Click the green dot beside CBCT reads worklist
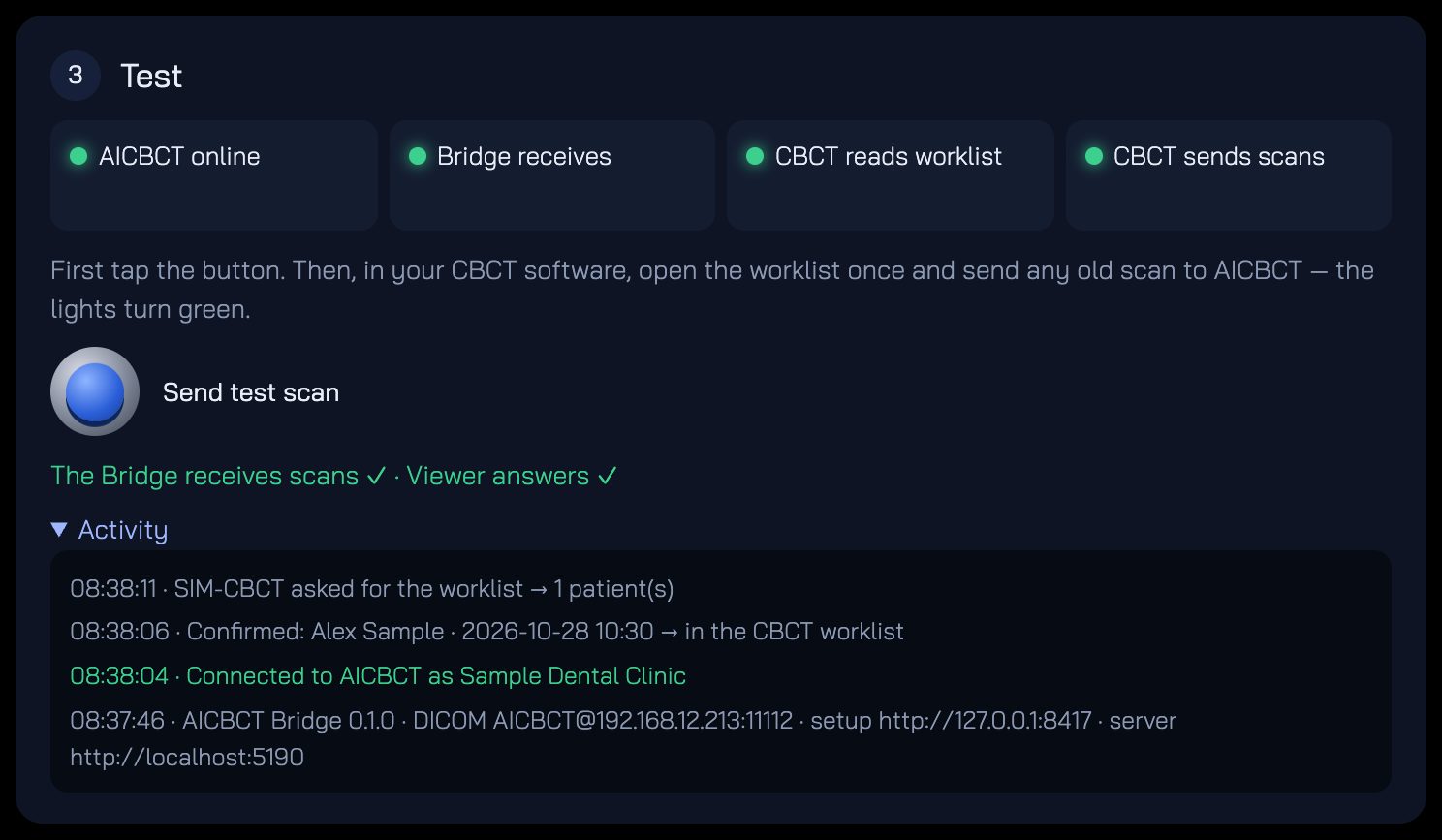Image resolution: width=1442 pixels, height=840 pixels. point(755,156)
